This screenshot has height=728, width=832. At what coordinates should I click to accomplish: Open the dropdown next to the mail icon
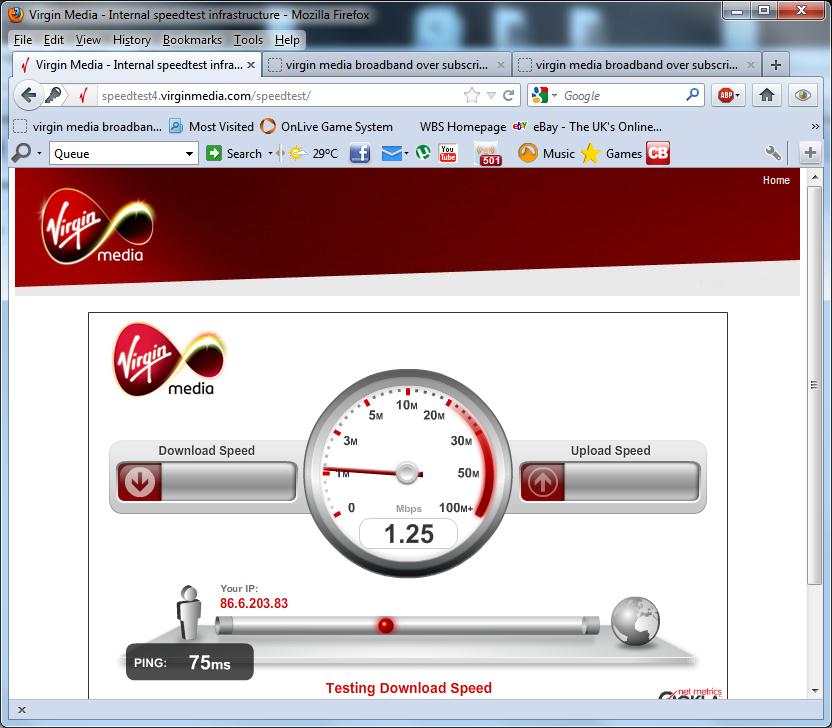[x=406, y=154]
